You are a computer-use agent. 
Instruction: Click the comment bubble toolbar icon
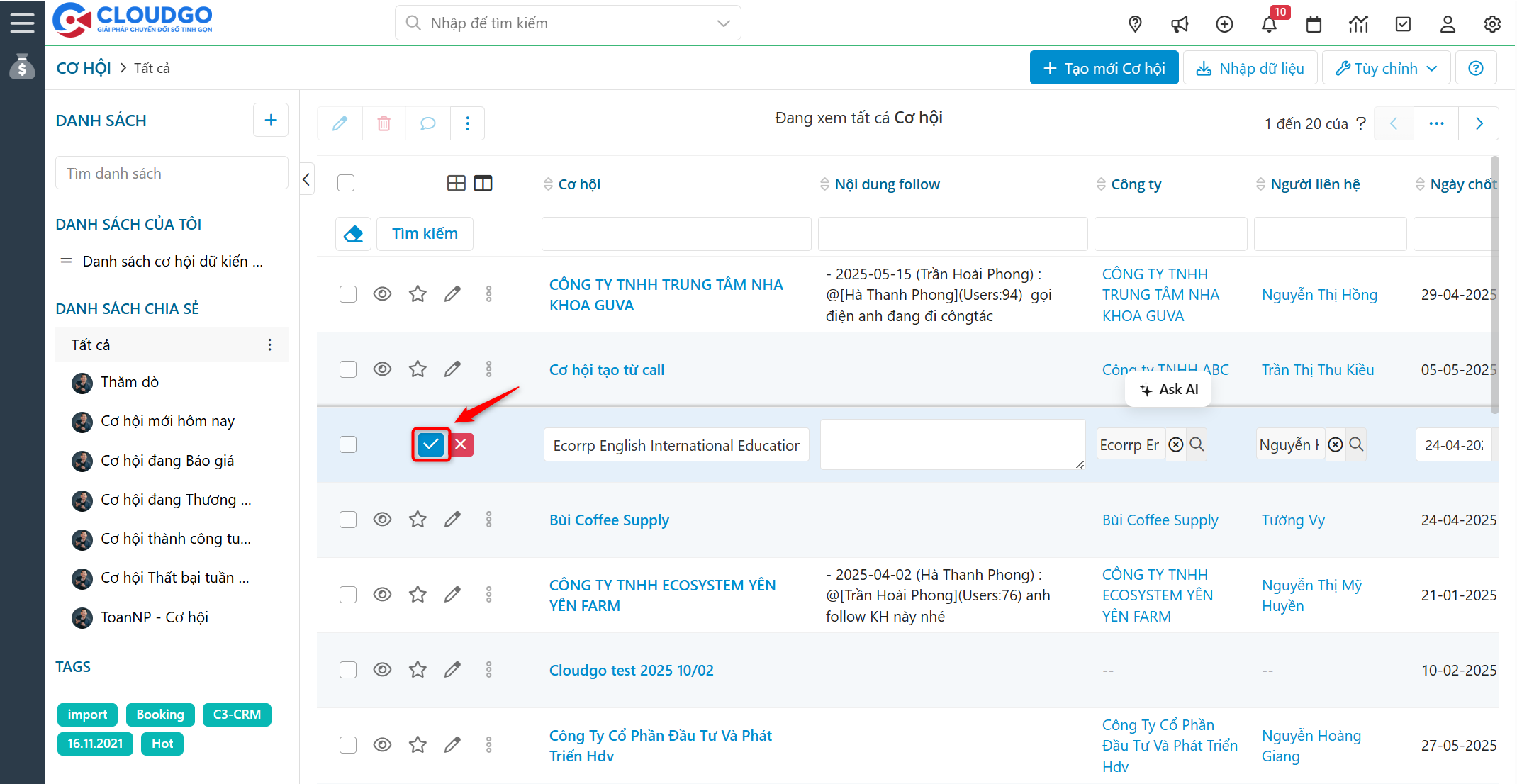pos(427,123)
